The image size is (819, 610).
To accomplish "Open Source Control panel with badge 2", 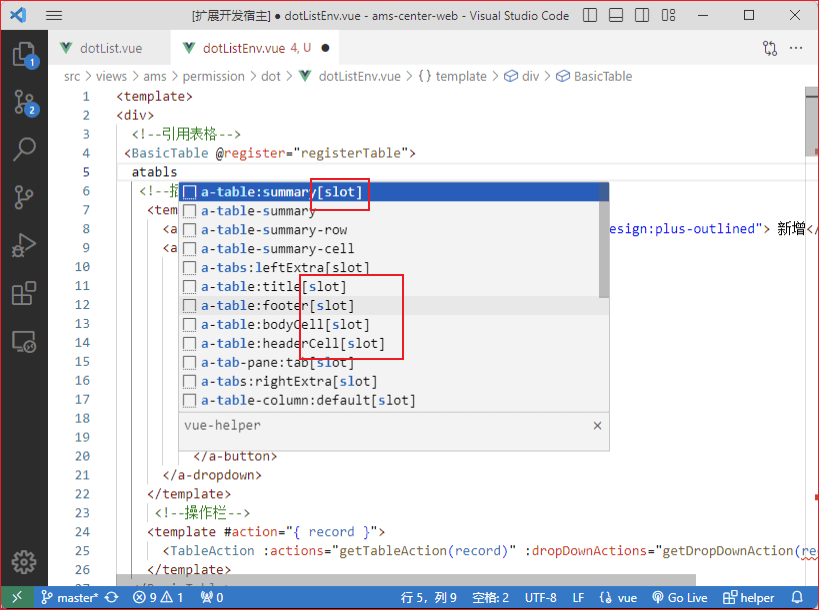I will (x=23, y=101).
